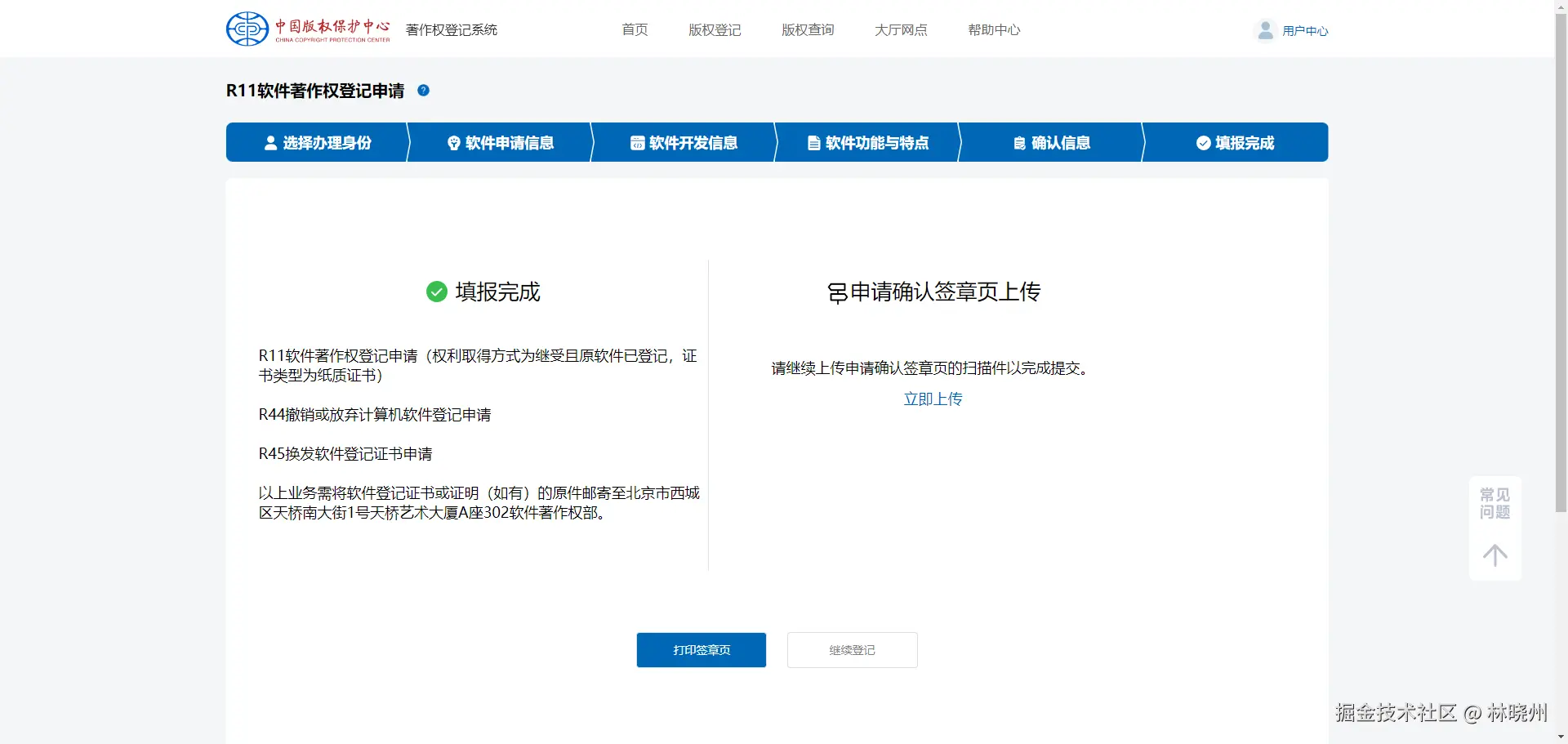
Task: Click the 著作权登记系统 title text
Action: (x=452, y=30)
